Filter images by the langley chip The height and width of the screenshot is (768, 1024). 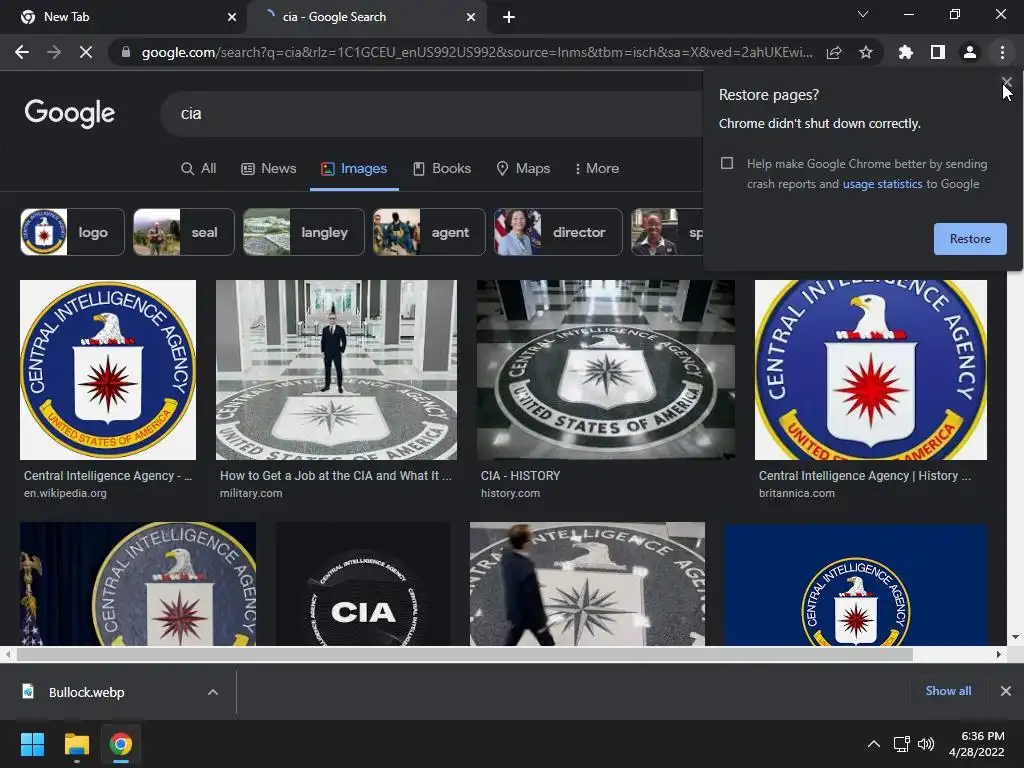[304, 232]
